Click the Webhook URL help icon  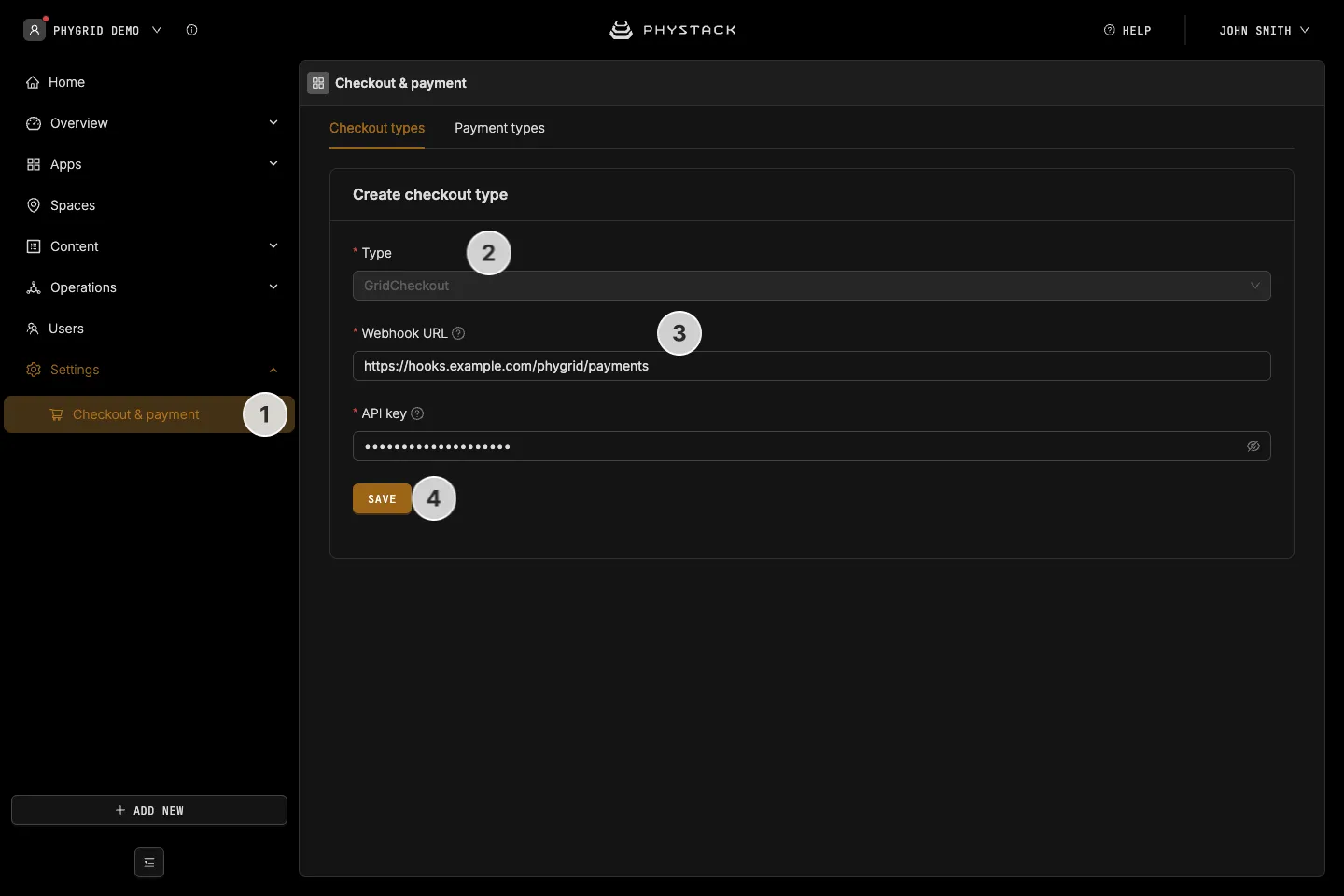458,333
